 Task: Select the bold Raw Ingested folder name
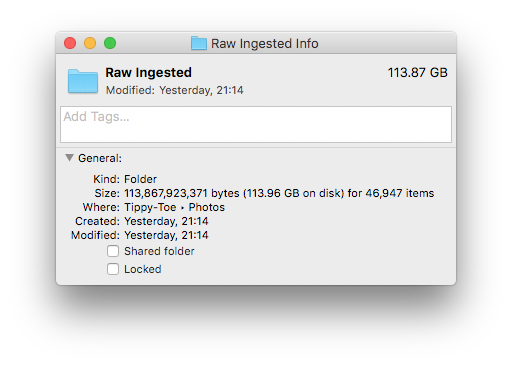point(149,73)
